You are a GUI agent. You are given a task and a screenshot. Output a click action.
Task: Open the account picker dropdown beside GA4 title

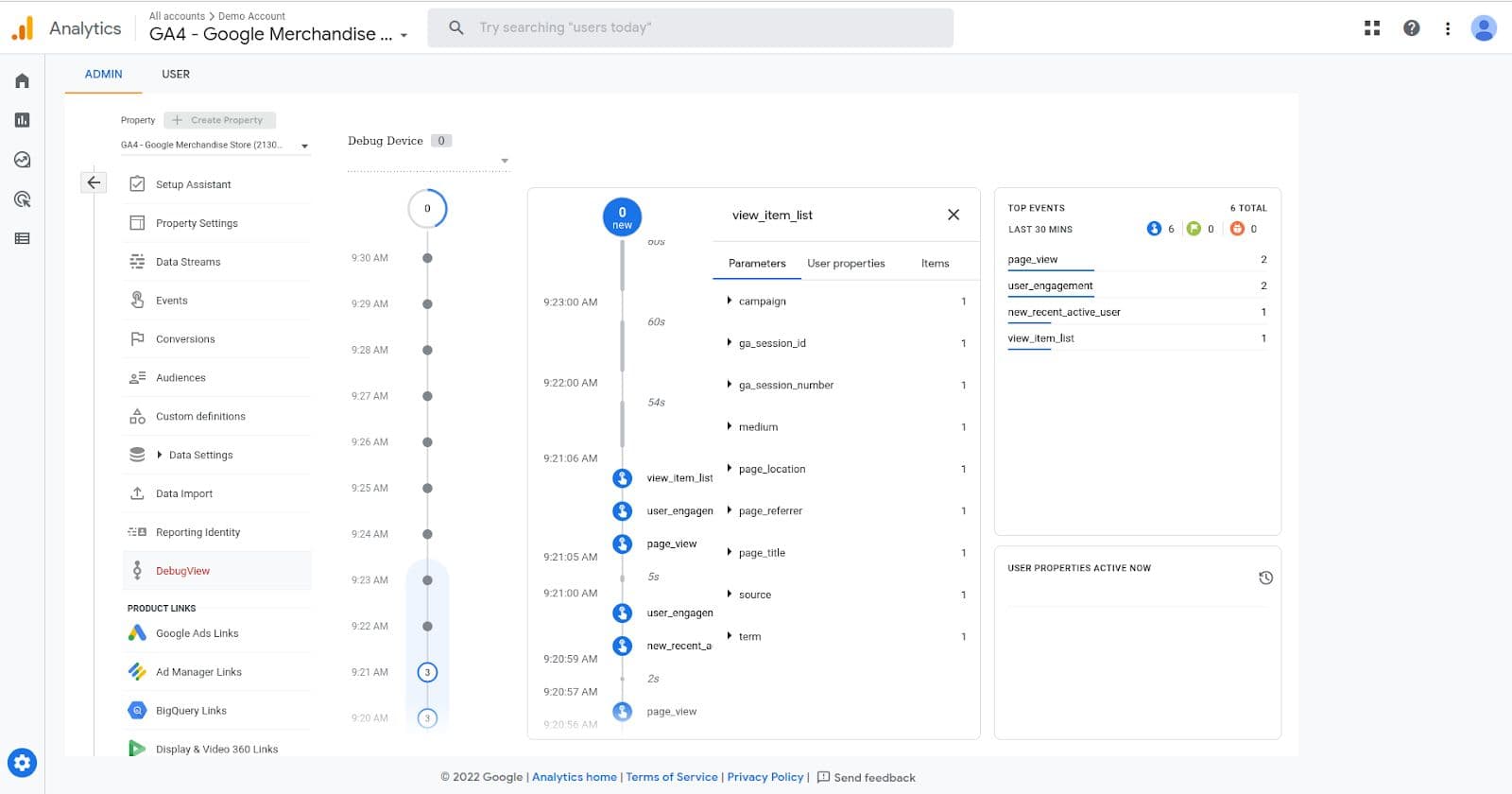404,35
